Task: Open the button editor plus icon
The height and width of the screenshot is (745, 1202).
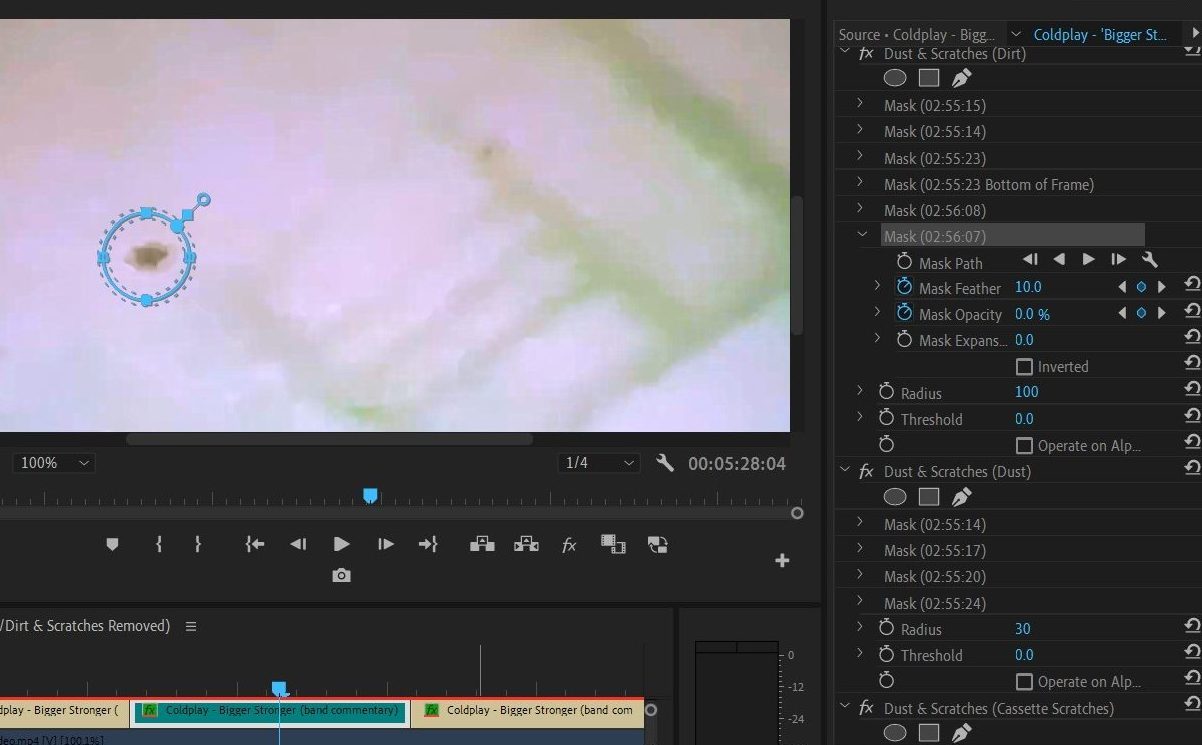Action: [782, 561]
